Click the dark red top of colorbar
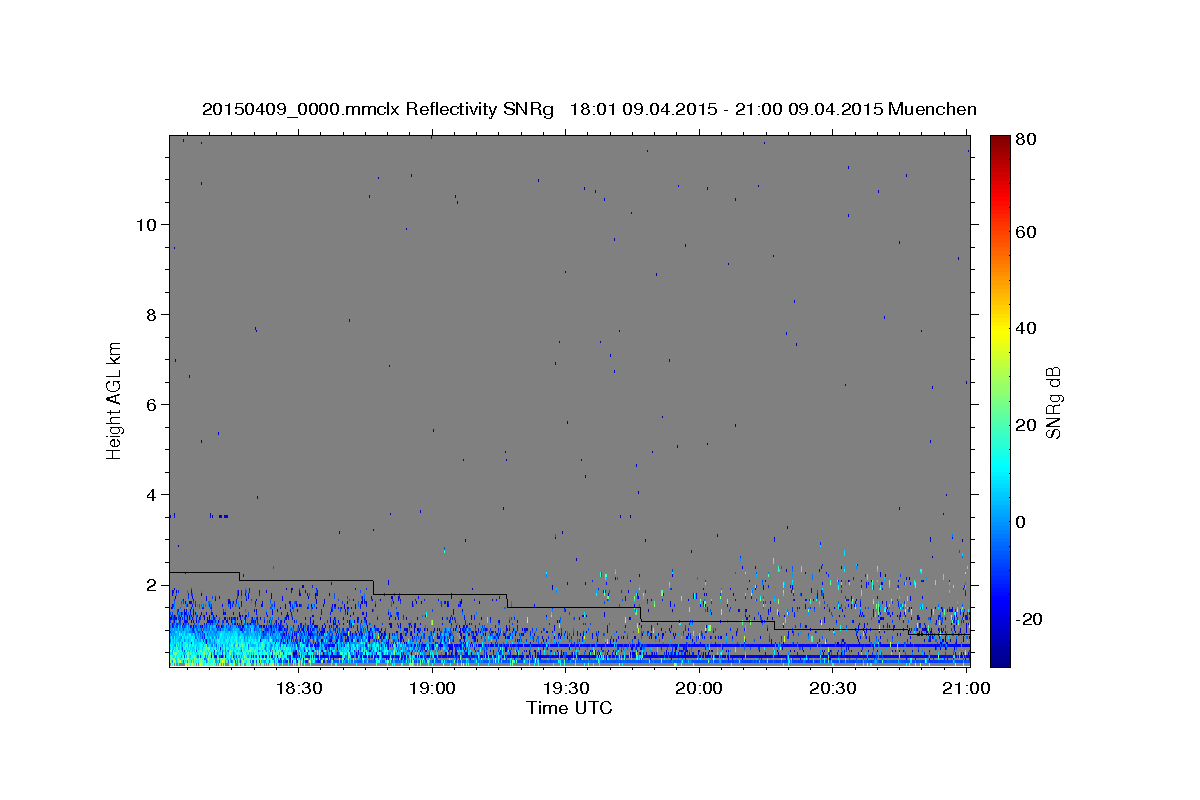 click(1000, 142)
